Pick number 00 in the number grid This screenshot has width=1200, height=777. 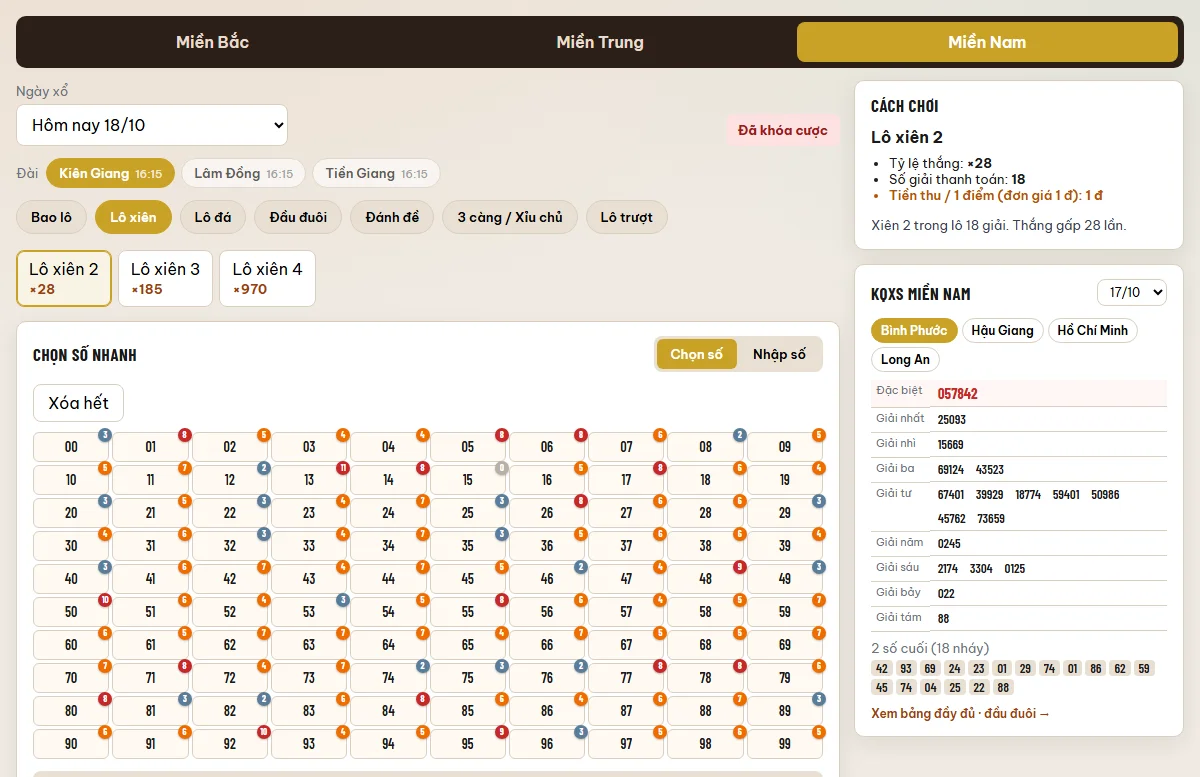point(71,447)
